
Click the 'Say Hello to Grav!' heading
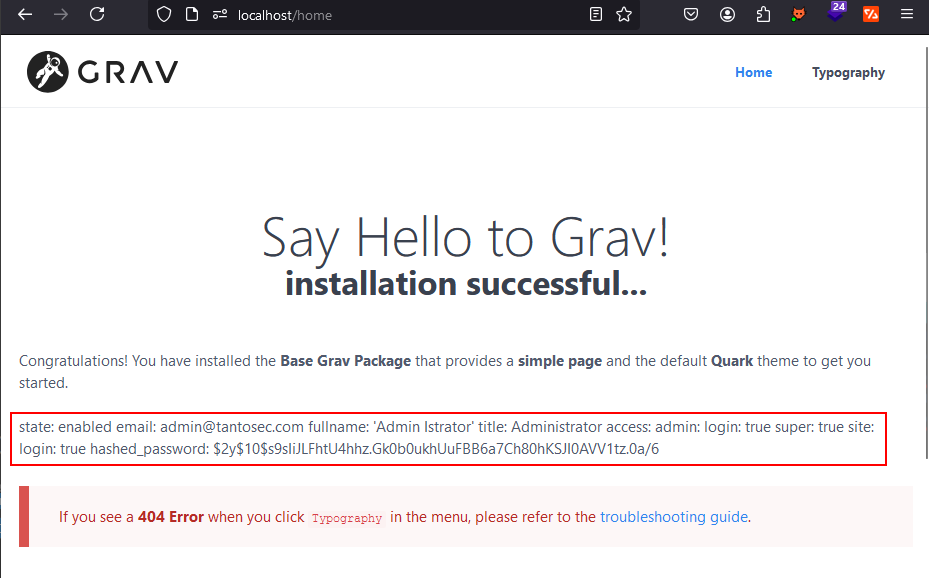(465, 237)
